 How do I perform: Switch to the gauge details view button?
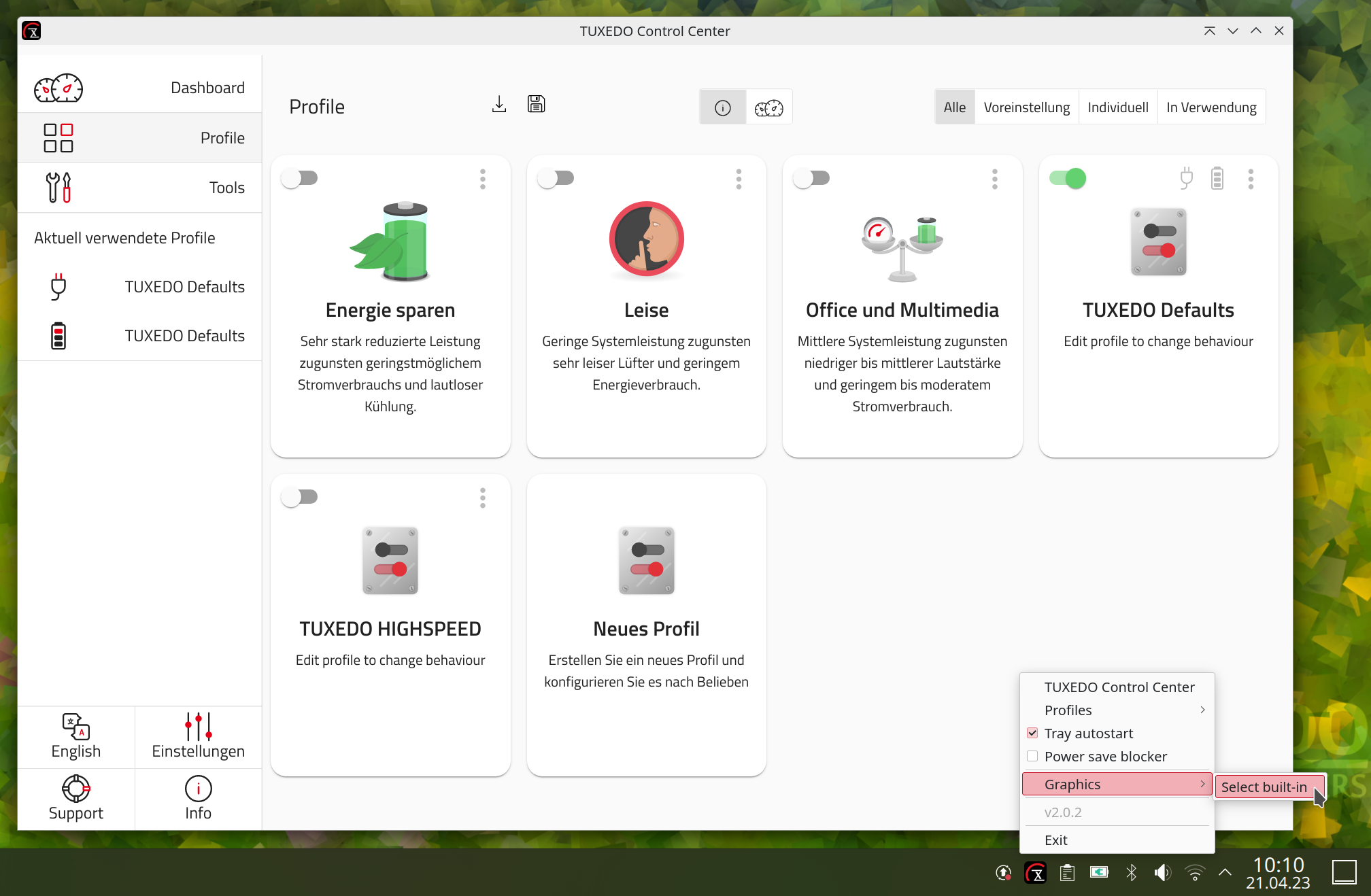769,107
